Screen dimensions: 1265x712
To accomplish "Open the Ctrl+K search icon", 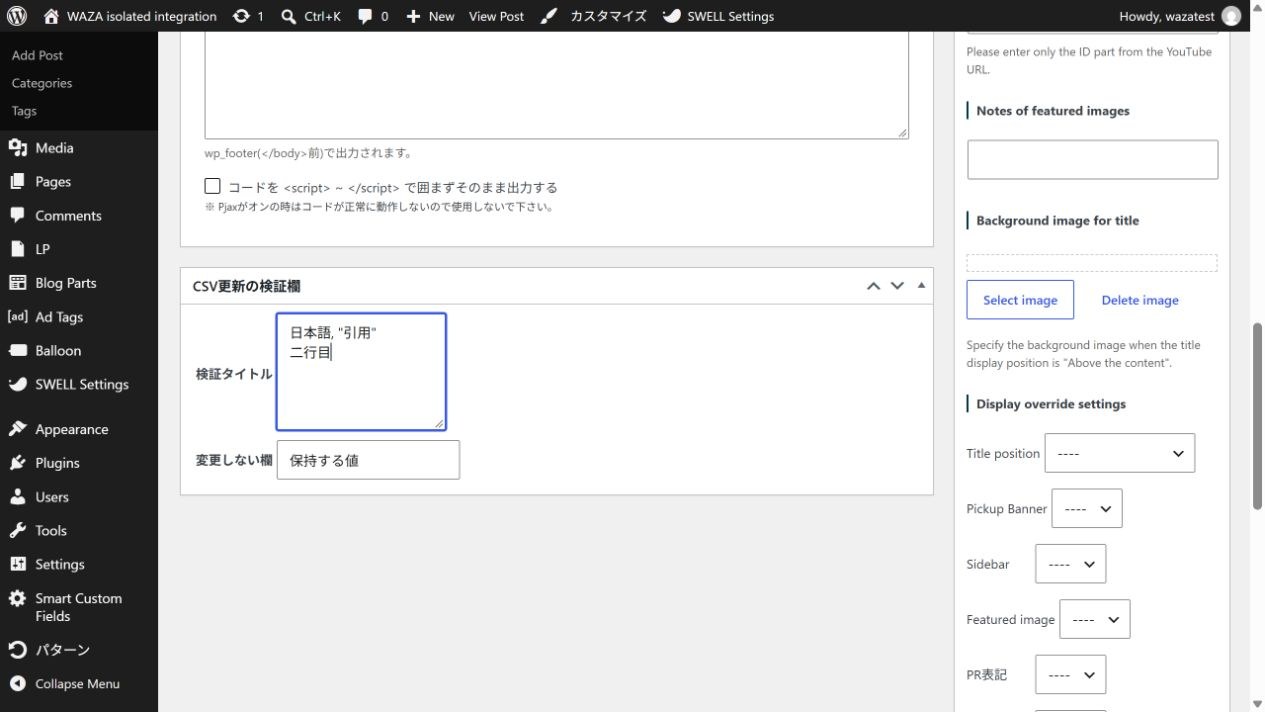I will pos(289,16).
